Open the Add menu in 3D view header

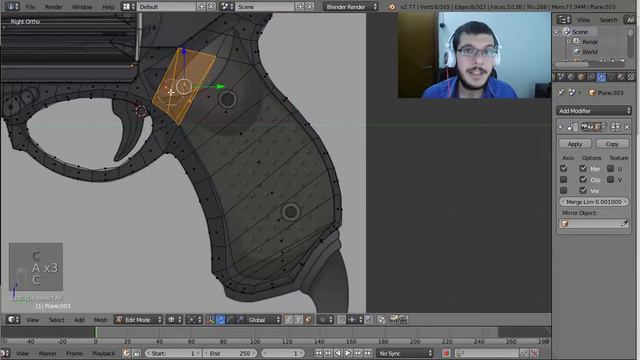79,320
